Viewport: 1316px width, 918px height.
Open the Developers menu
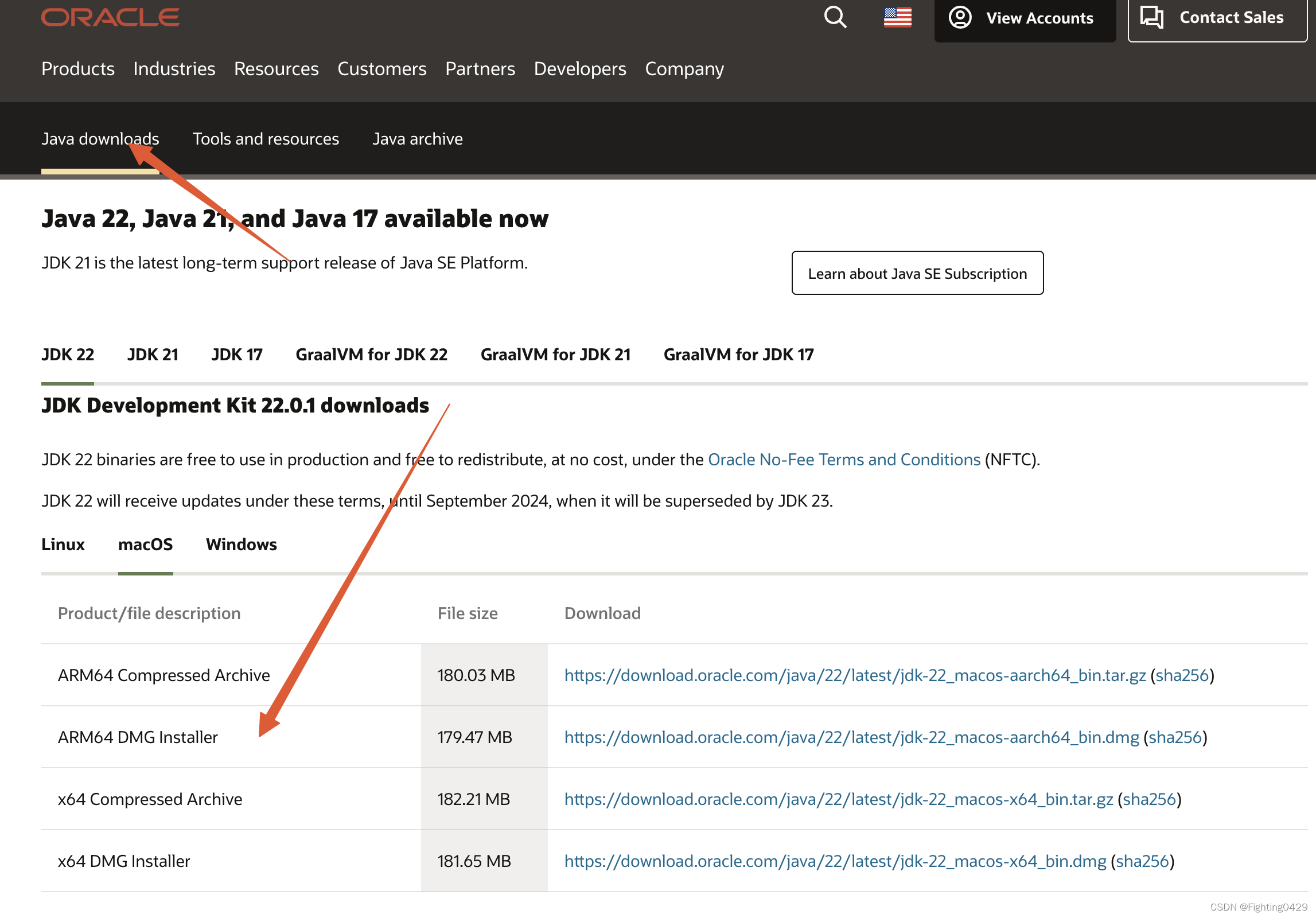[580, 69]
